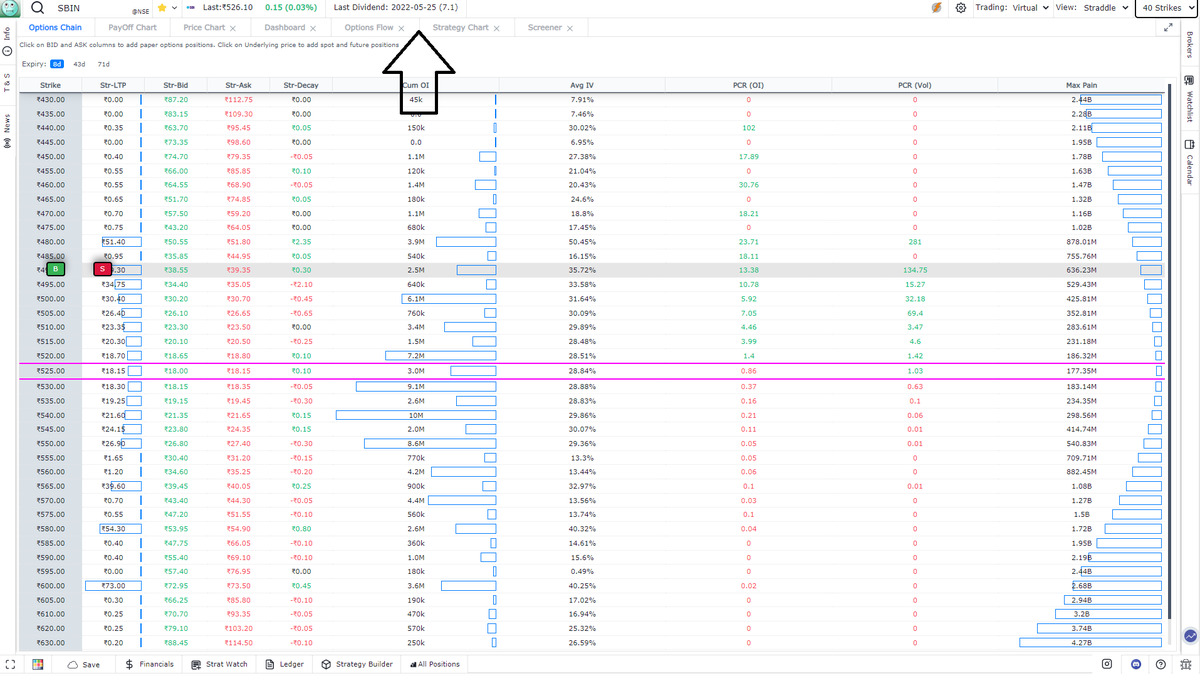Image resolution: width=1200 pixels, height=676 pixels.
Task: Open Financials from the bottom bar
Action: tap(150, 664)
